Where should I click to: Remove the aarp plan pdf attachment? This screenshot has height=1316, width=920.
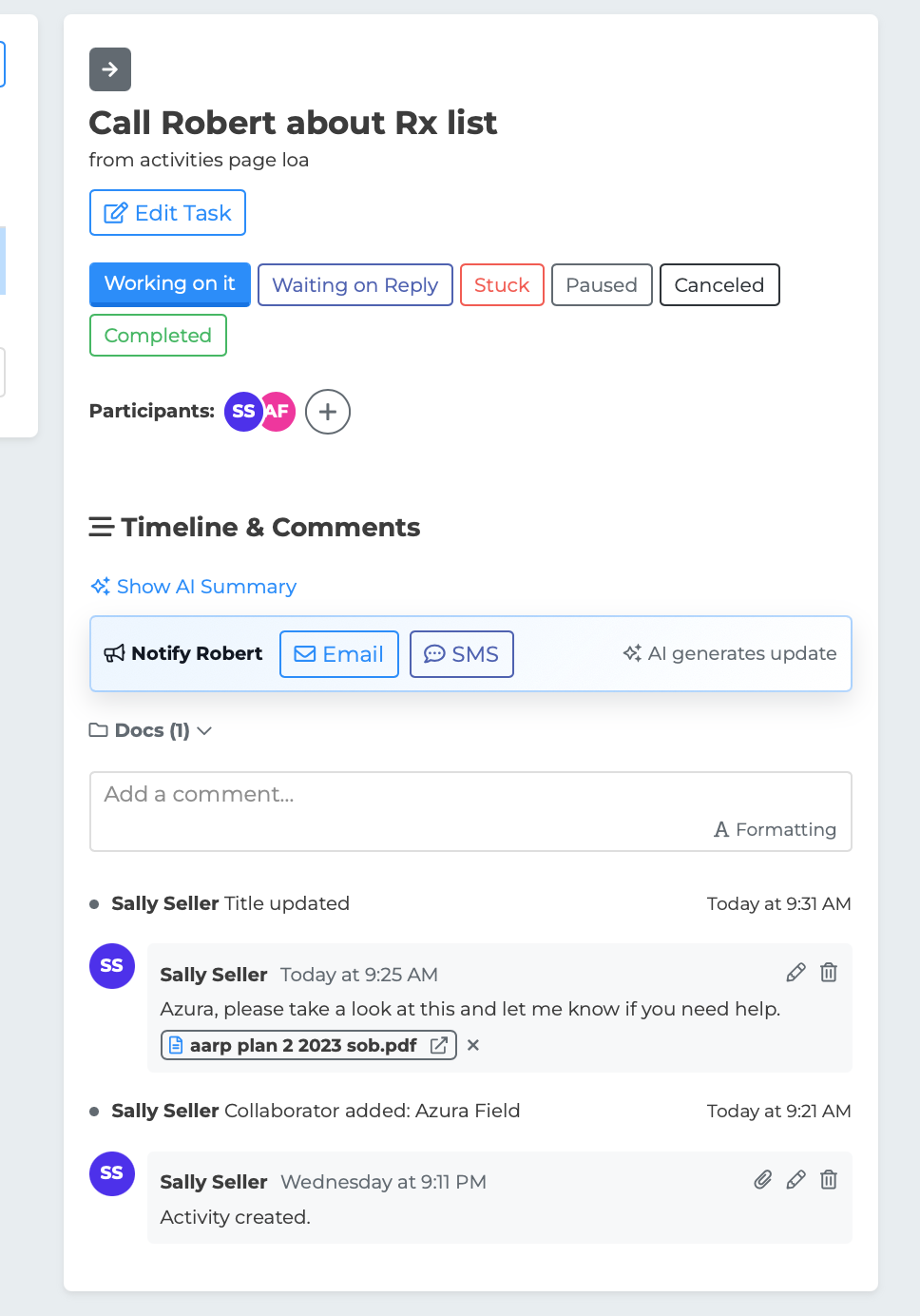473,1045
